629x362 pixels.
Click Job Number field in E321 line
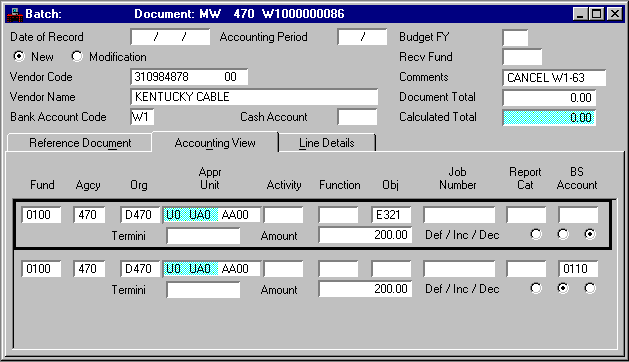(459, 215)
